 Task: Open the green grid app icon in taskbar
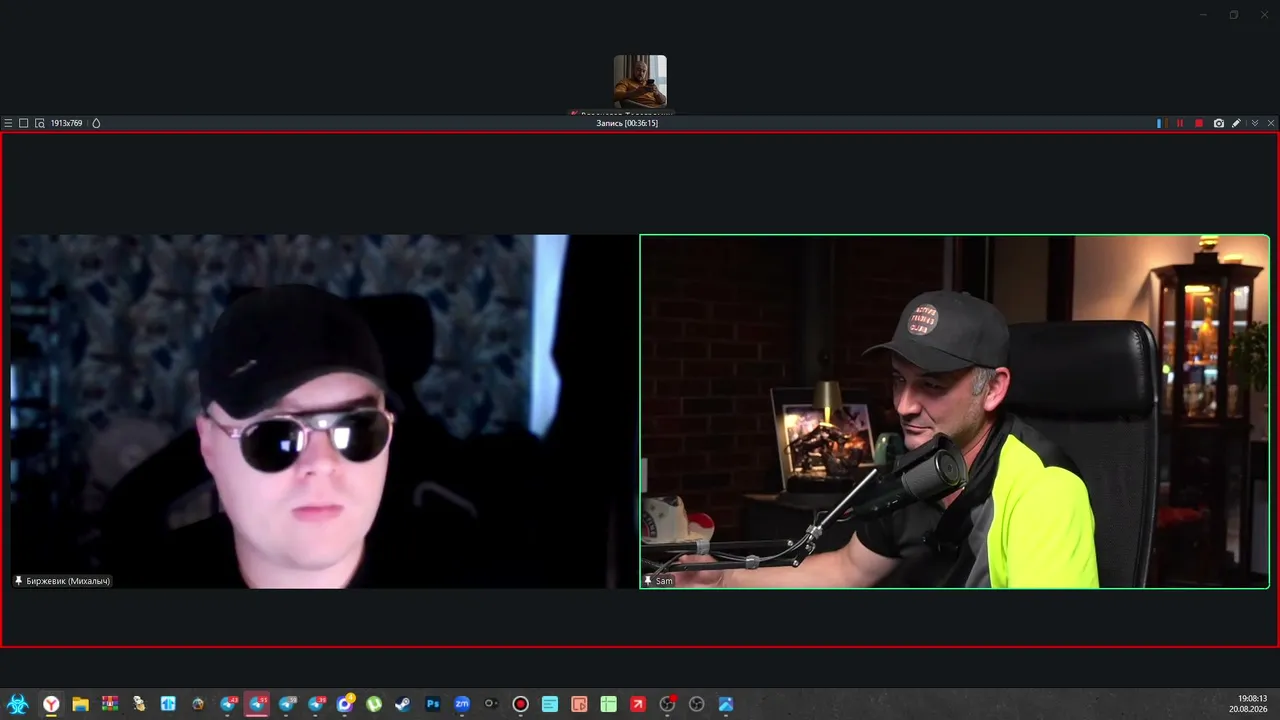point(608,704)
